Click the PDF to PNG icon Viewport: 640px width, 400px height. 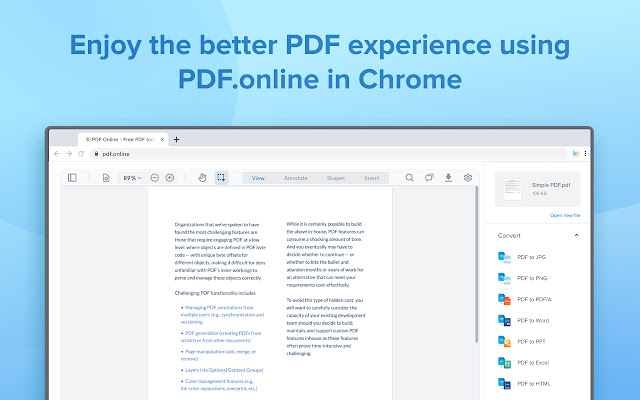504,278
